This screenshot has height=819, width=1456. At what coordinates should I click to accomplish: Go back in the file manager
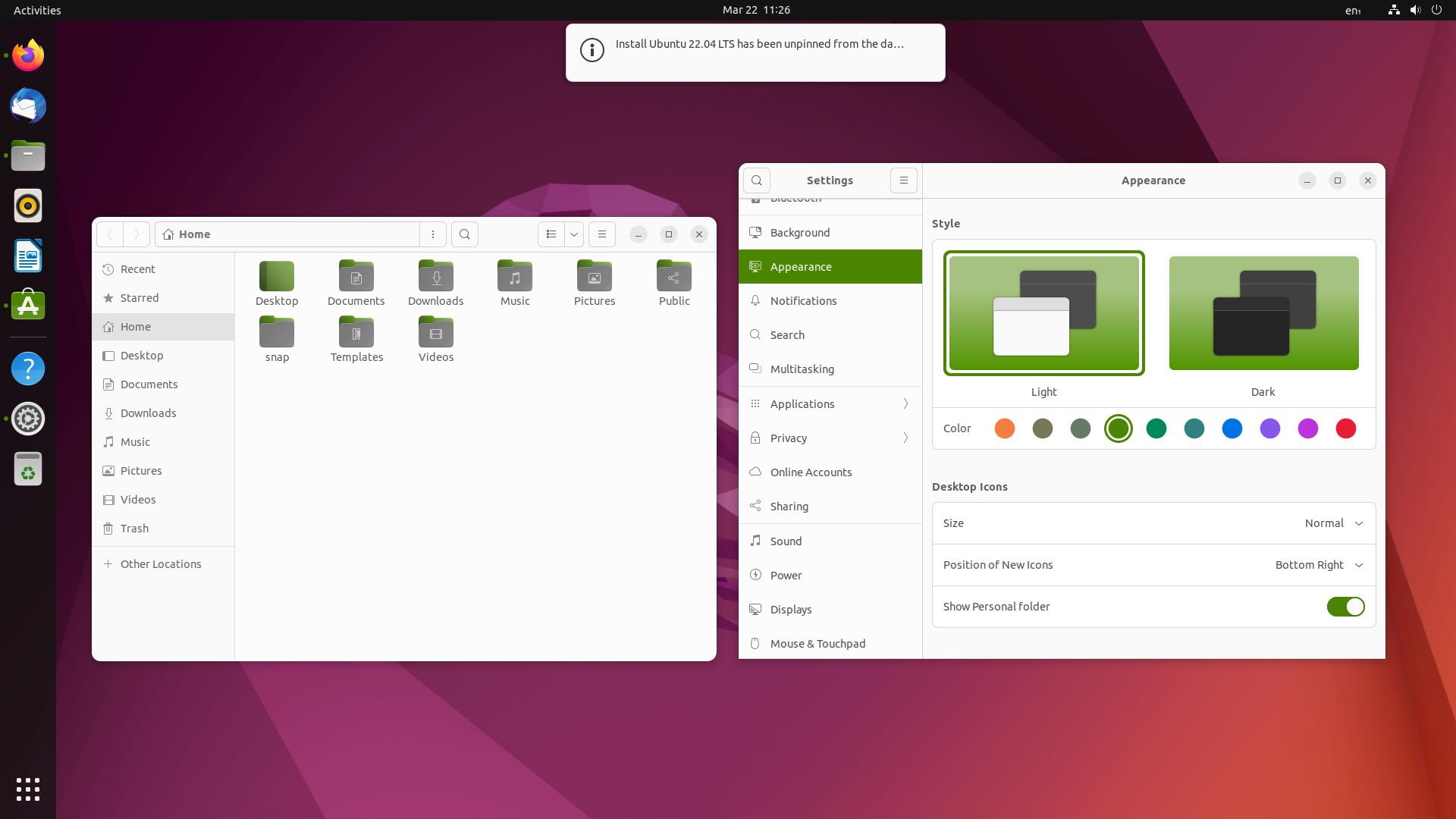click(x=110, y=234)
